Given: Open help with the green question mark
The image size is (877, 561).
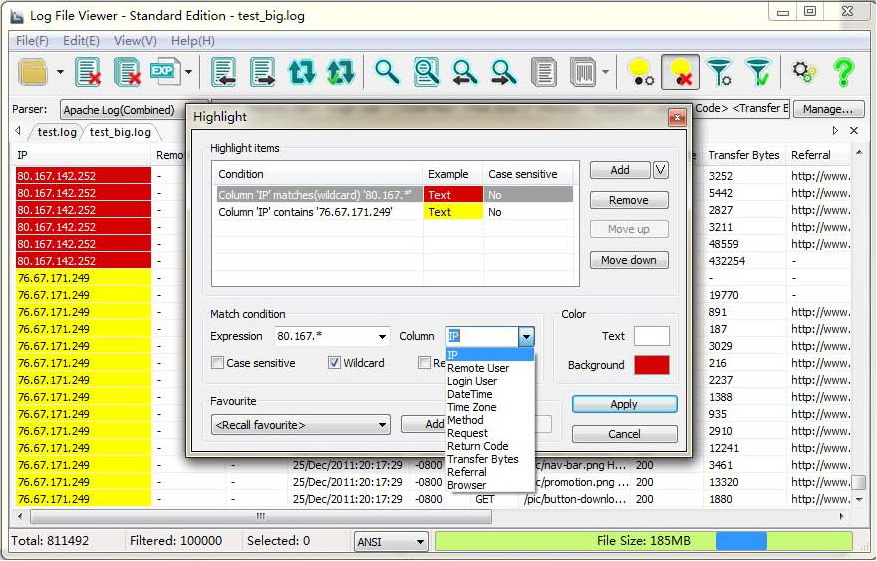Looking at the screenshot, I should [843, 72].
